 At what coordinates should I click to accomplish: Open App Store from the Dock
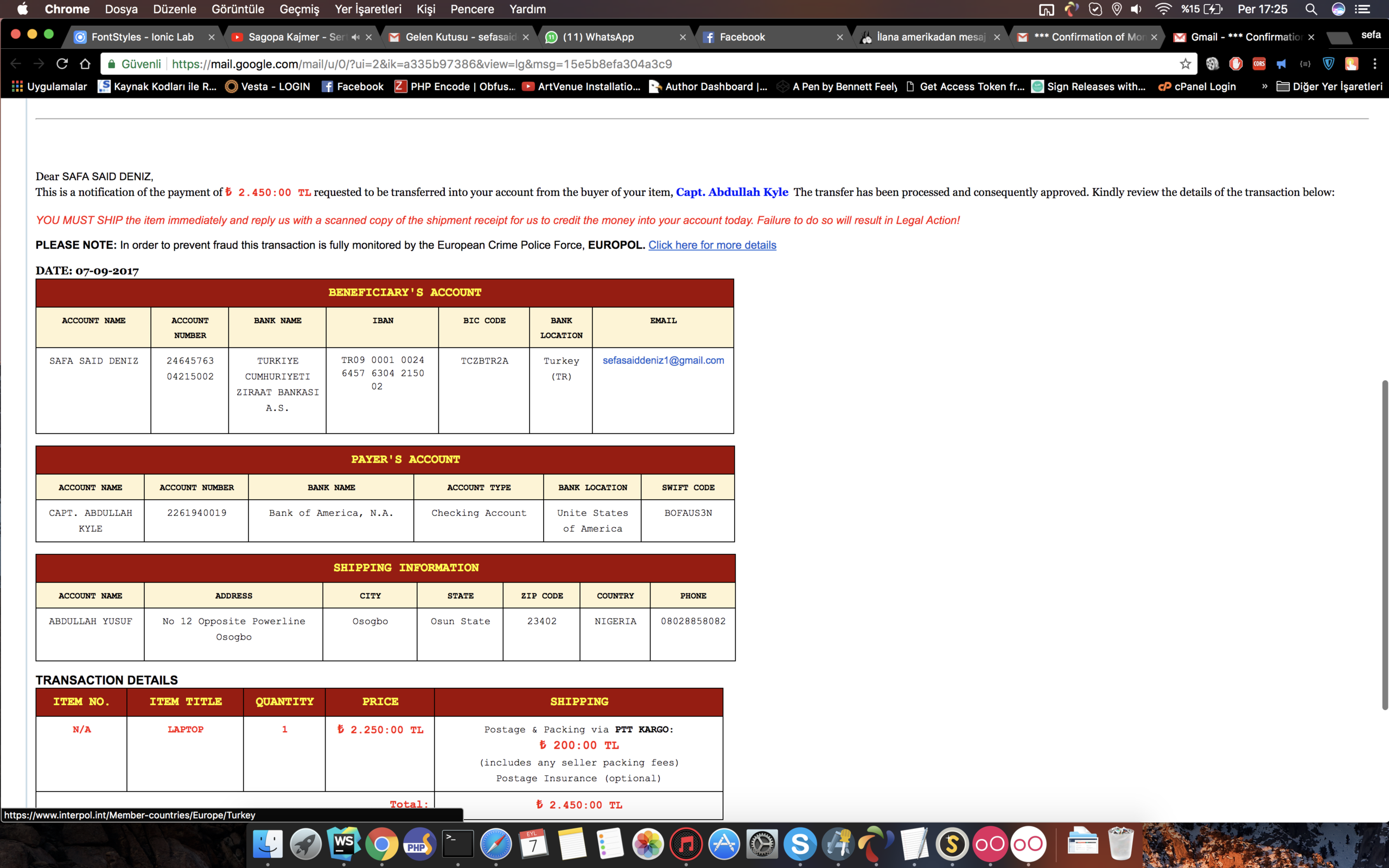coord(724,845)
